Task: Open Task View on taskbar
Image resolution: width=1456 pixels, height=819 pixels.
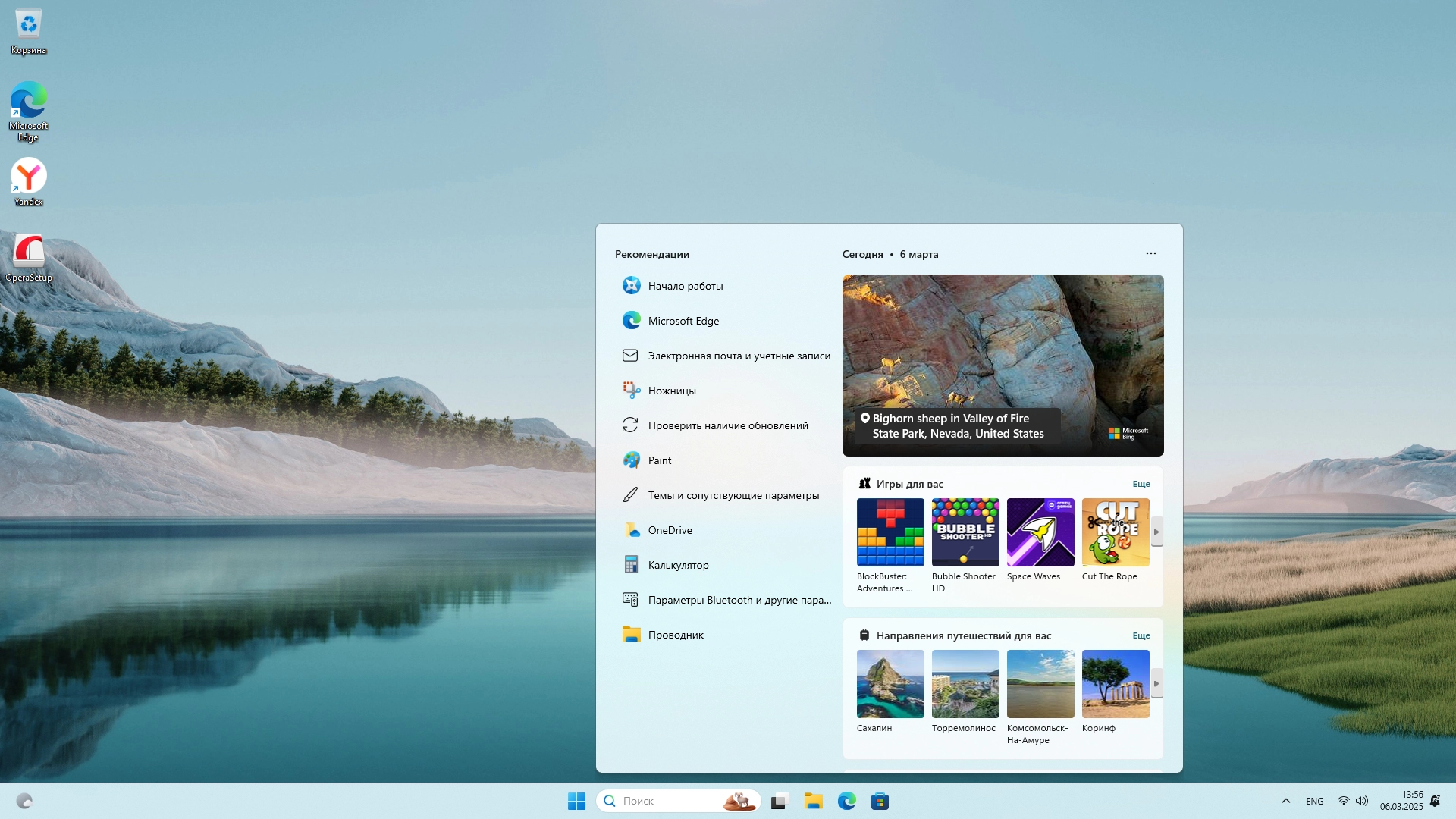Action: click(x=780, y=801)
